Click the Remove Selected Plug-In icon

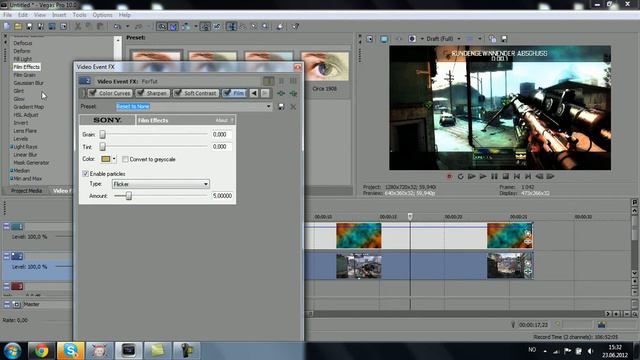(293, 93)
